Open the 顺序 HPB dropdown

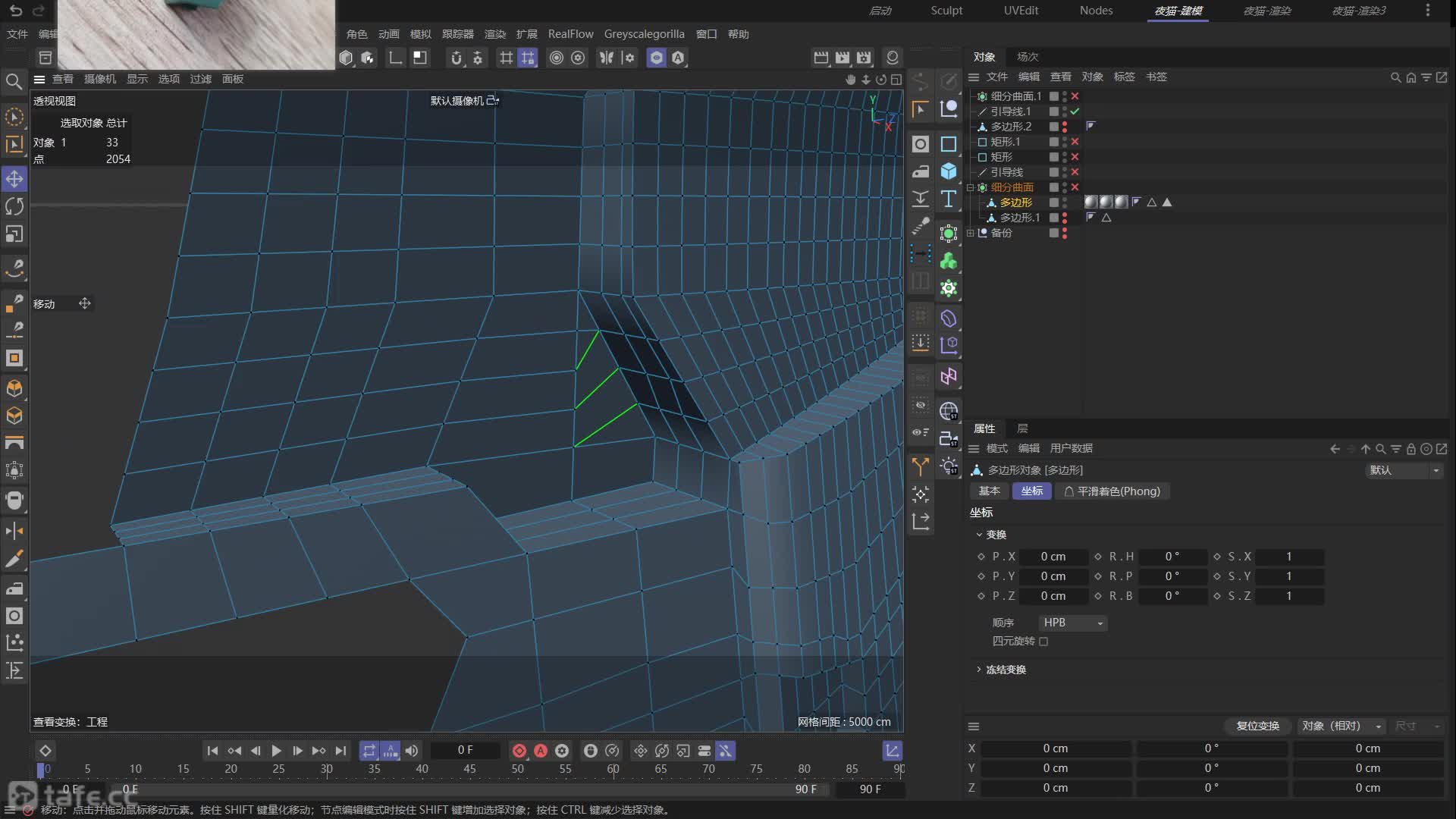tap(1072, 623)
